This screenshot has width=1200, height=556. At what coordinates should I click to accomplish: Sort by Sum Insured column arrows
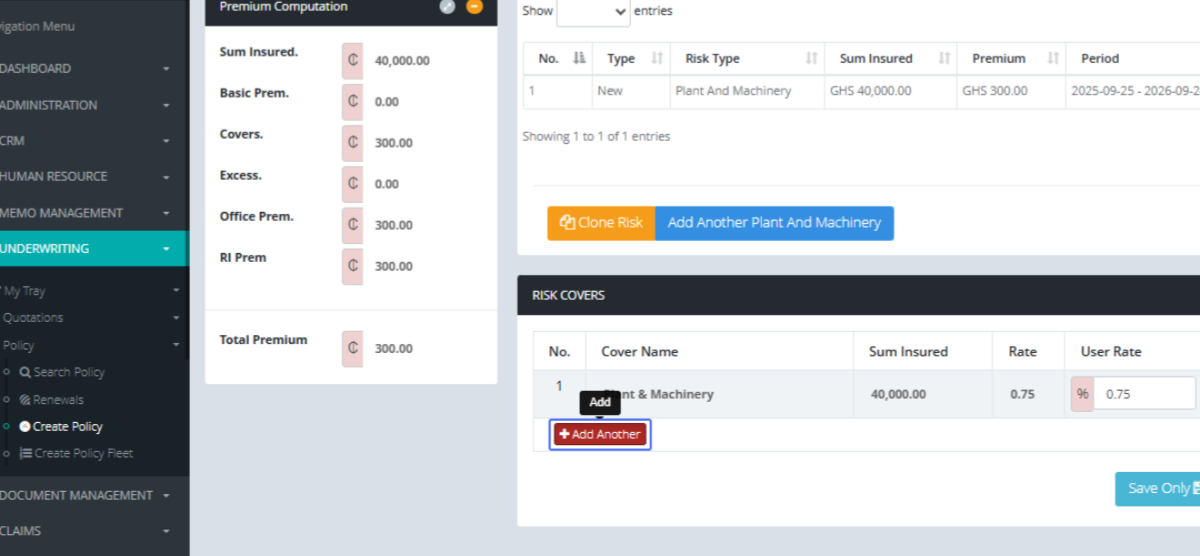(x=943, y=59)
